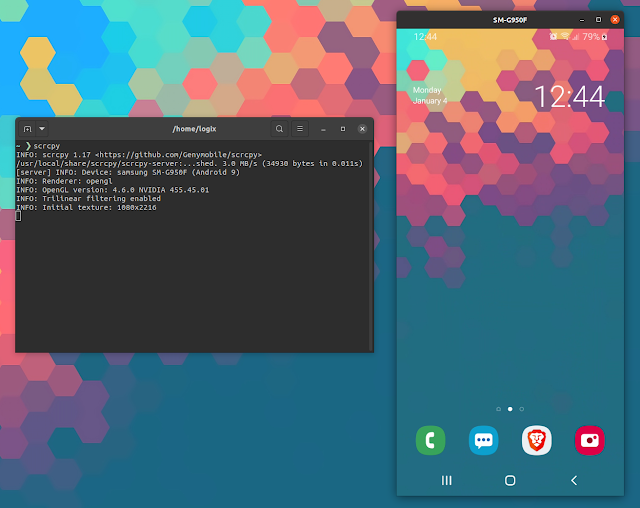Tap the 79% battery indicator
Screen dimensions: 640x508
(595, 37)
